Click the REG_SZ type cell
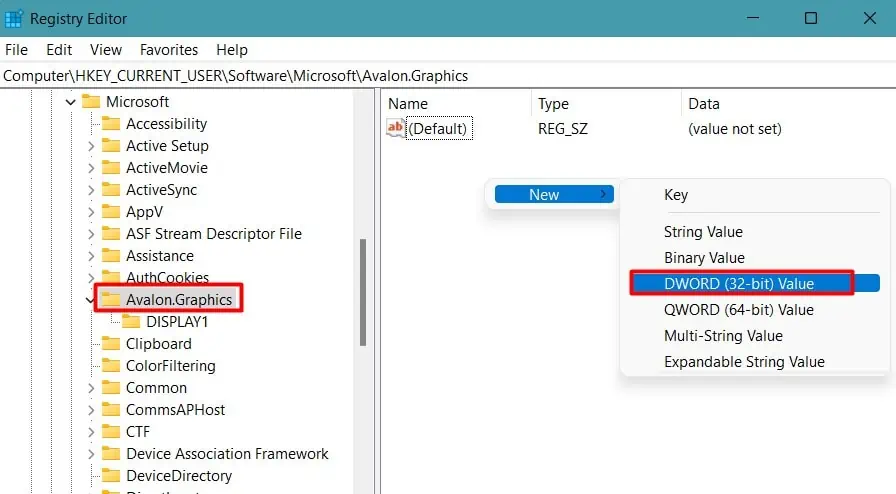Image resolution: width=896 pixels, height=494 pixels. click(x=563, y=129)
